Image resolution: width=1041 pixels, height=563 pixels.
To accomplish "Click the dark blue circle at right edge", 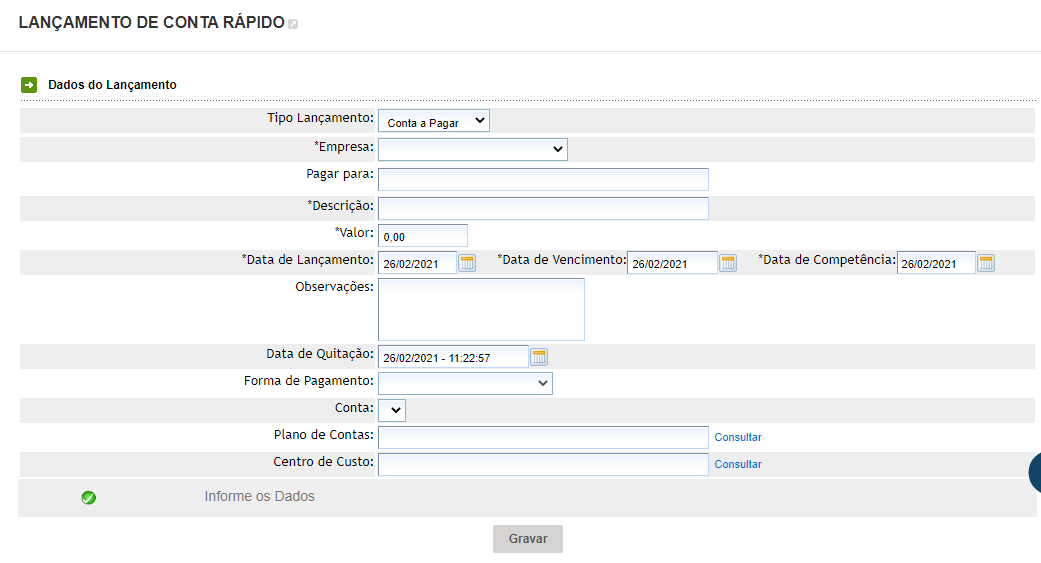I will coord(1034,473).
